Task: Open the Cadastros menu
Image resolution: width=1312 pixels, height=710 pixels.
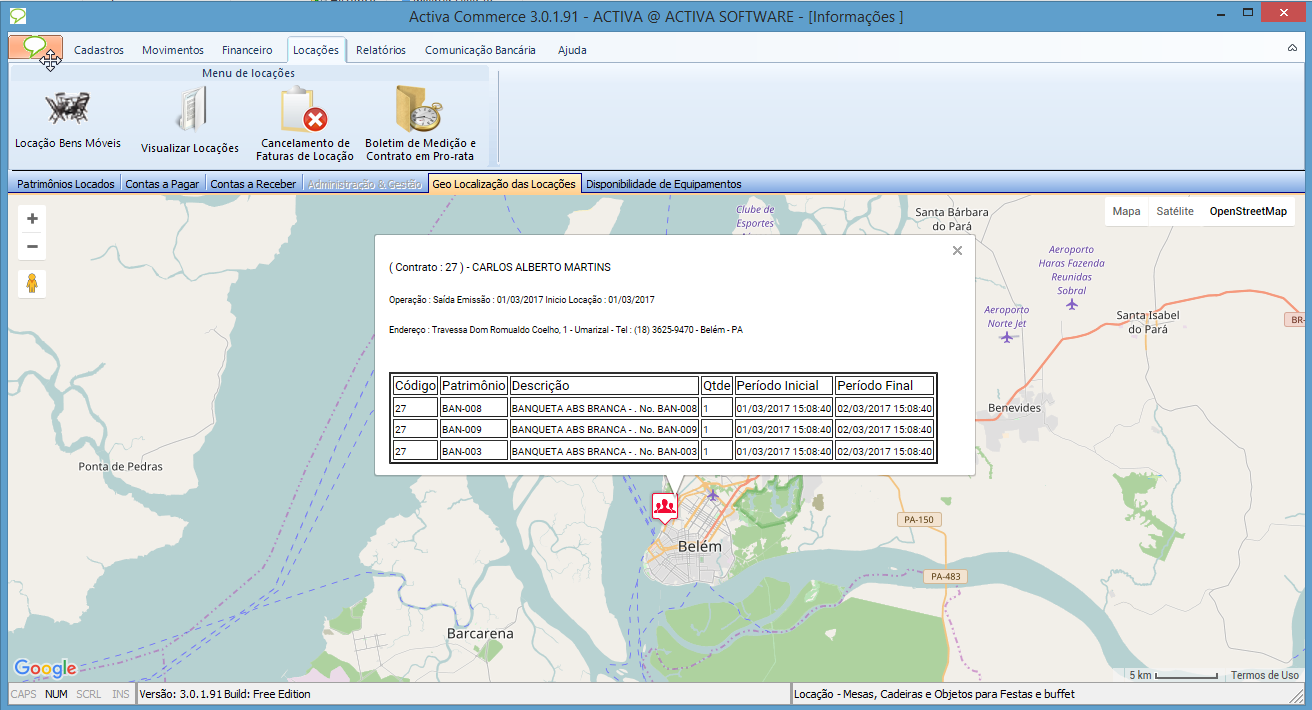Action: point(99,50)
